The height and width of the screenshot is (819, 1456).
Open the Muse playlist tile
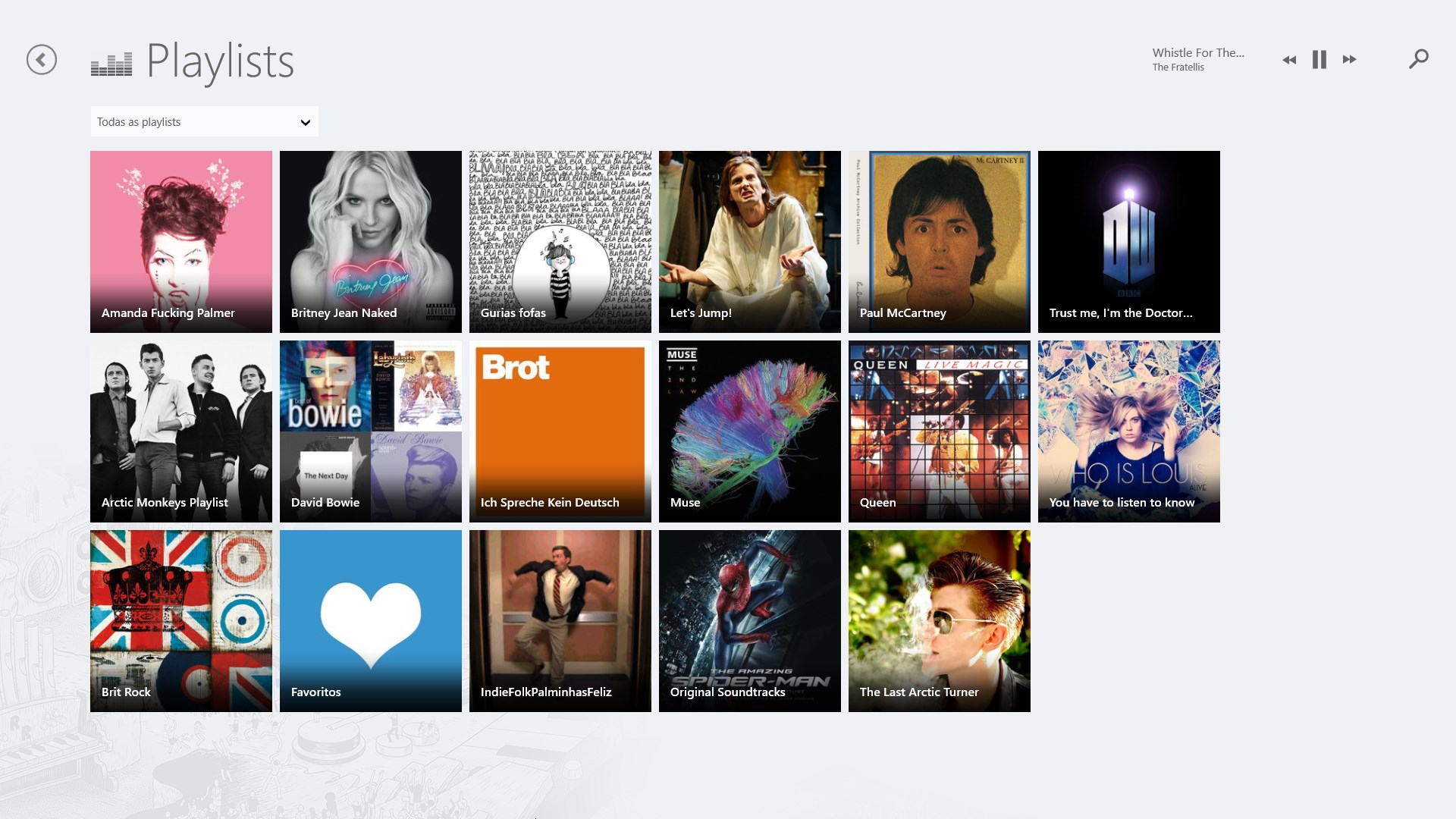coord(749,431)
